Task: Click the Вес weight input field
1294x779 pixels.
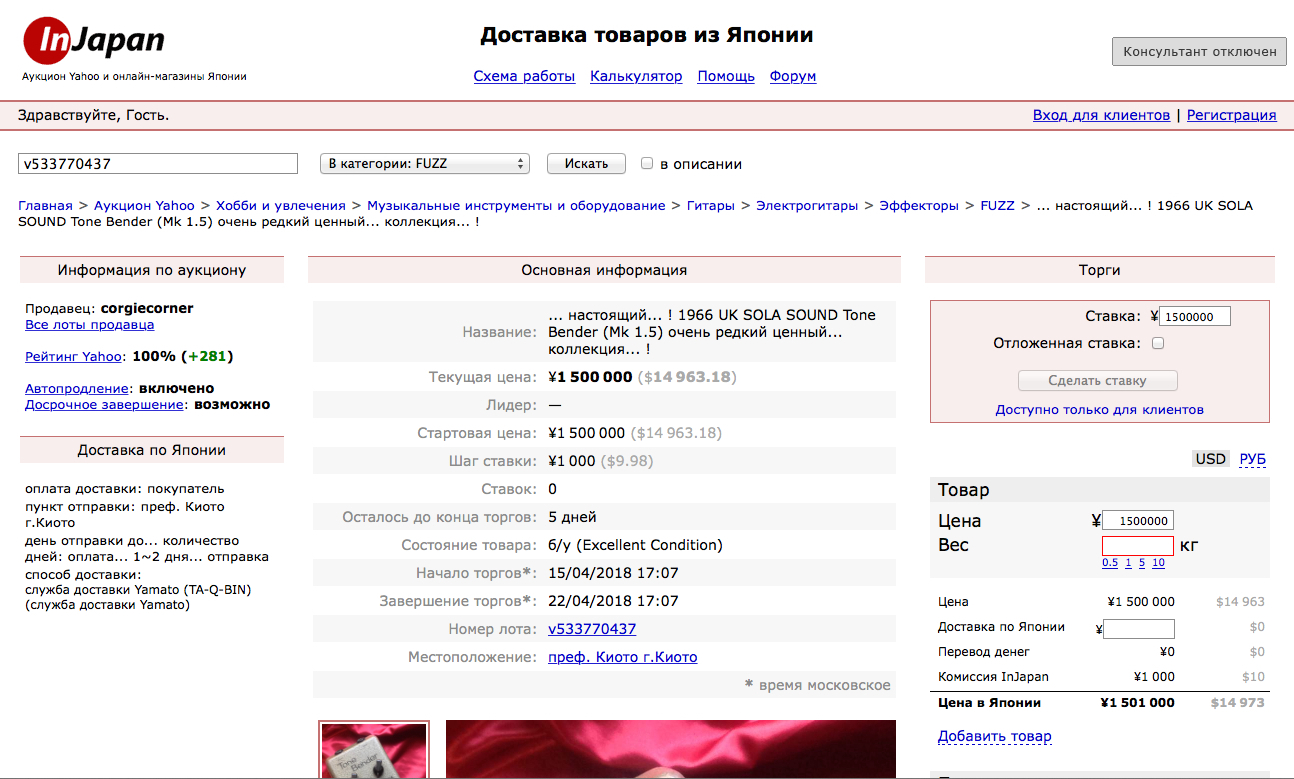Action: [1138, 546]
